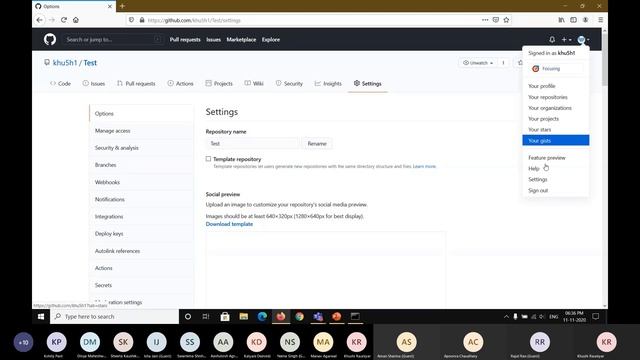The height and width of the screenshot is (360, 640).
Task: Open Branches in settings sidebar
Action: coord(141,165)
